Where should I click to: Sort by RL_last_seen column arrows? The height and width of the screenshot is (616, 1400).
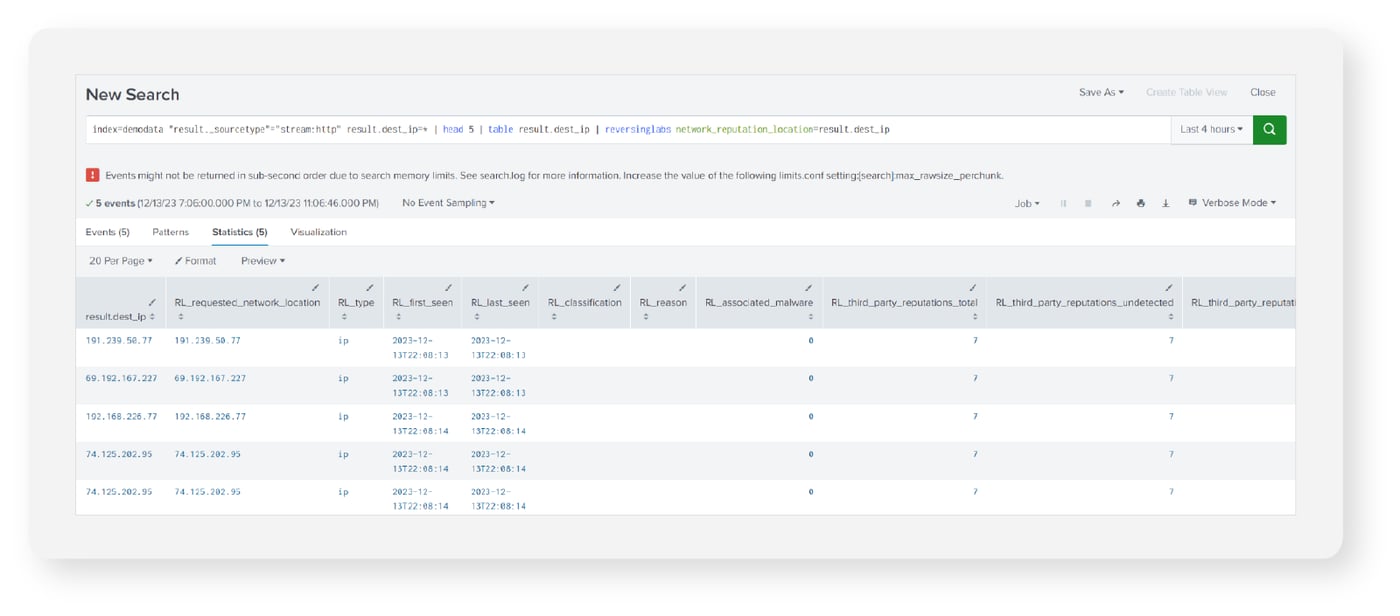click(476, 317)
